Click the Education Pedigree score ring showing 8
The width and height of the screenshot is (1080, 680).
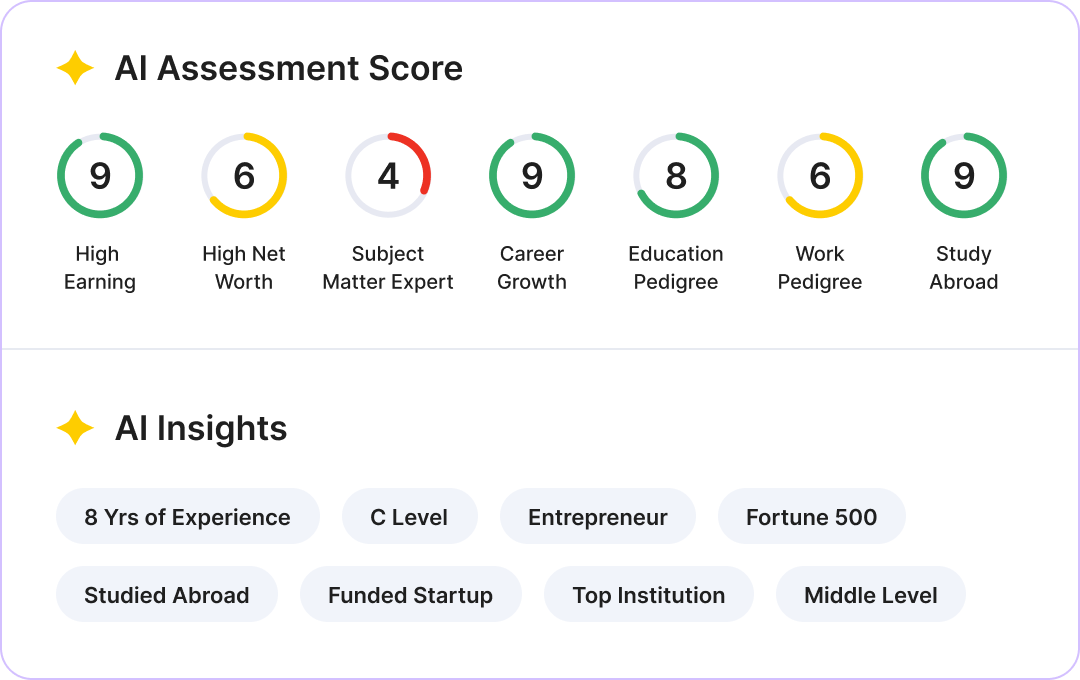click(676, 176)
